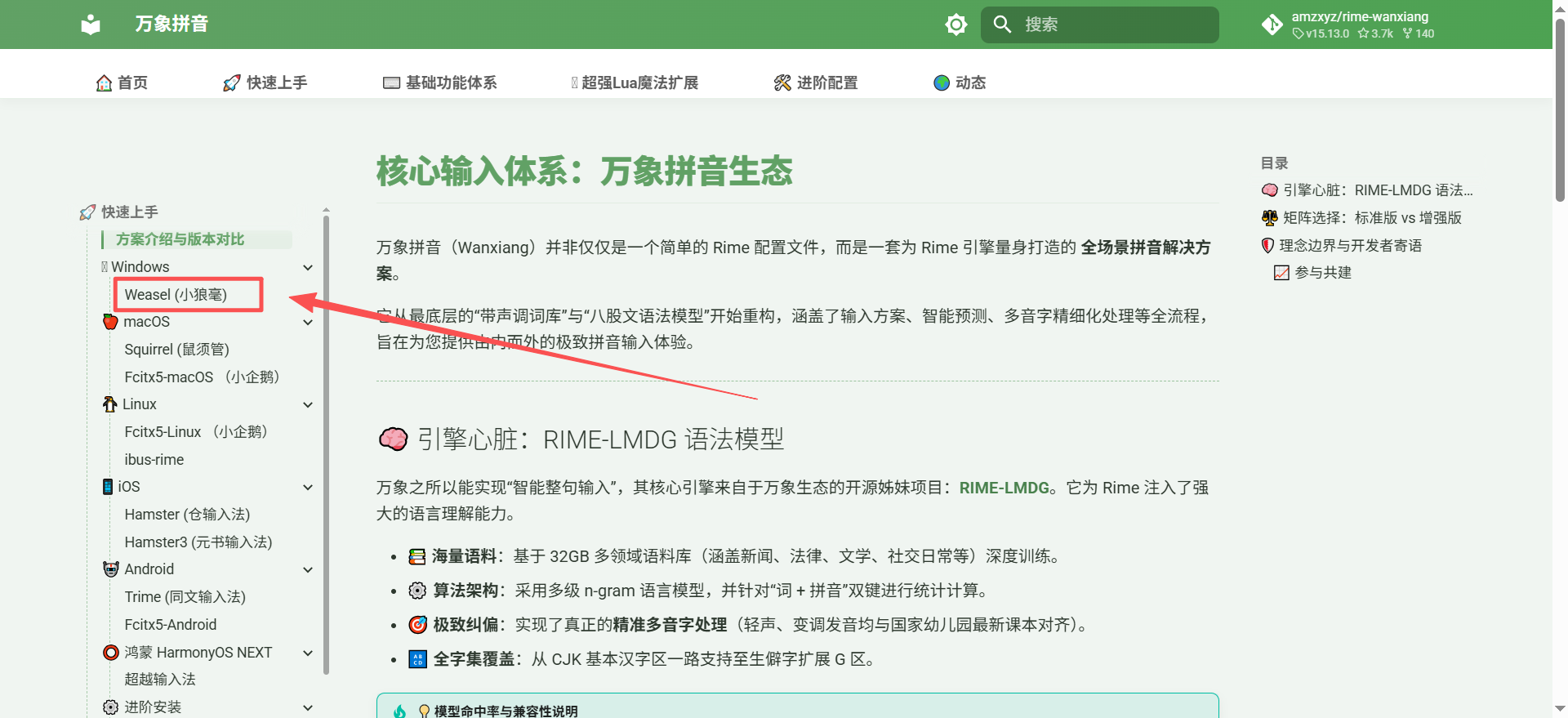Screen dimensions: 1568x718
Task: Open the 首页 tab
Action: pos(122,83)
